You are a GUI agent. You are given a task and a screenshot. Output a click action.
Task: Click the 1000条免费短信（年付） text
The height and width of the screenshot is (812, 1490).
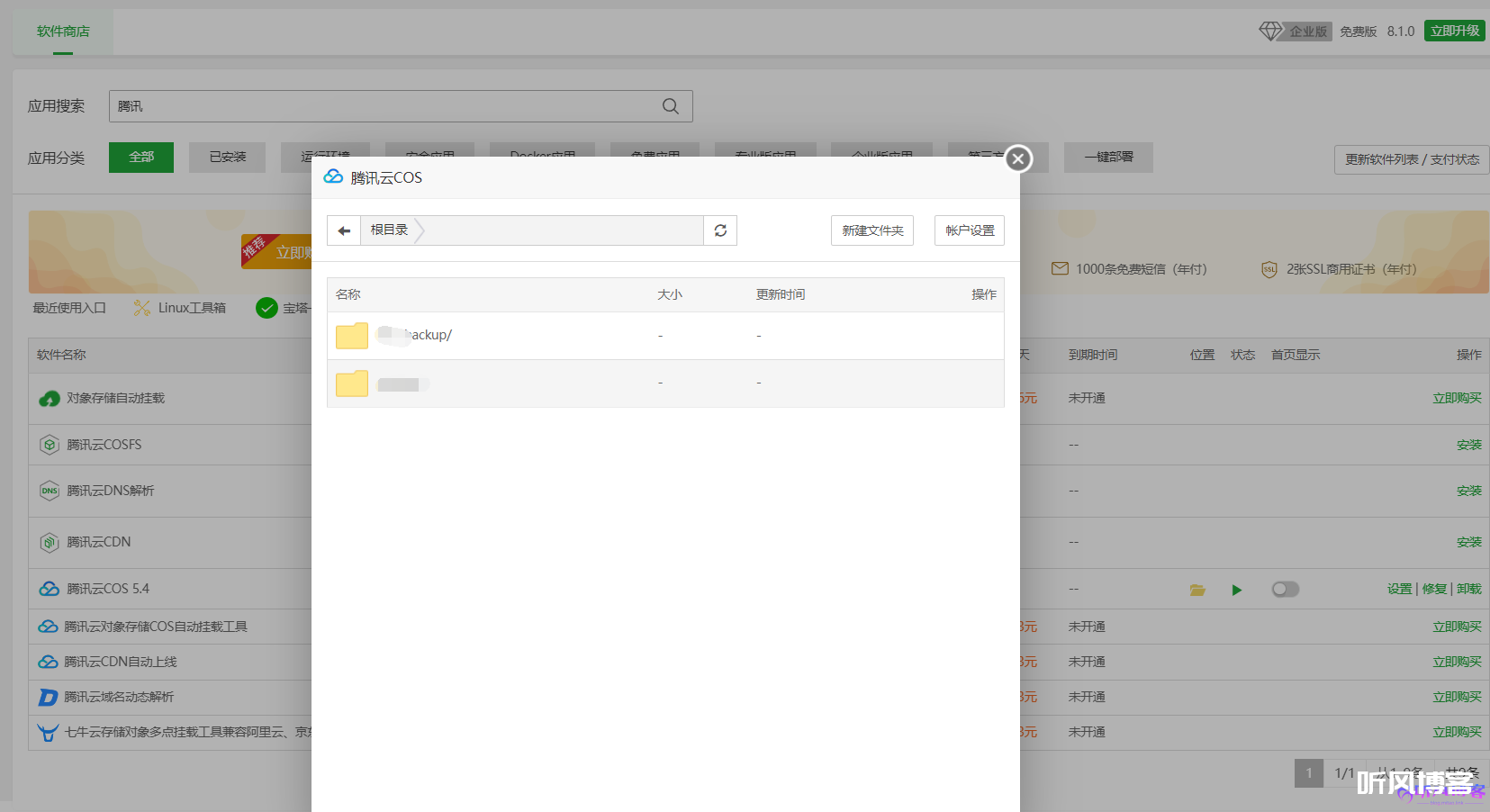pos(1142,269)
